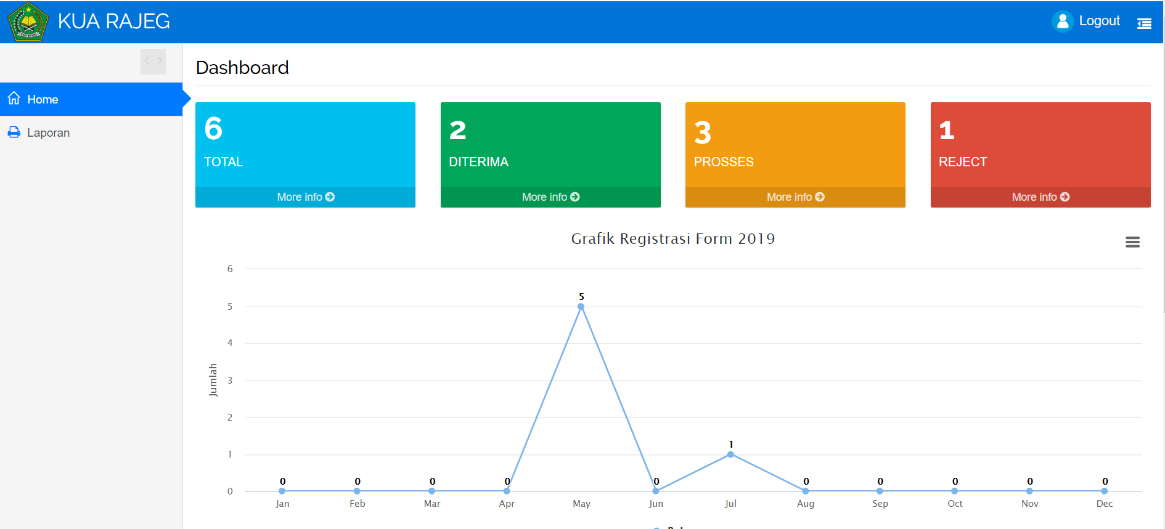Click the arrow icon on TOTAL More info
The image size is (1165, 529).
(330, 197)
